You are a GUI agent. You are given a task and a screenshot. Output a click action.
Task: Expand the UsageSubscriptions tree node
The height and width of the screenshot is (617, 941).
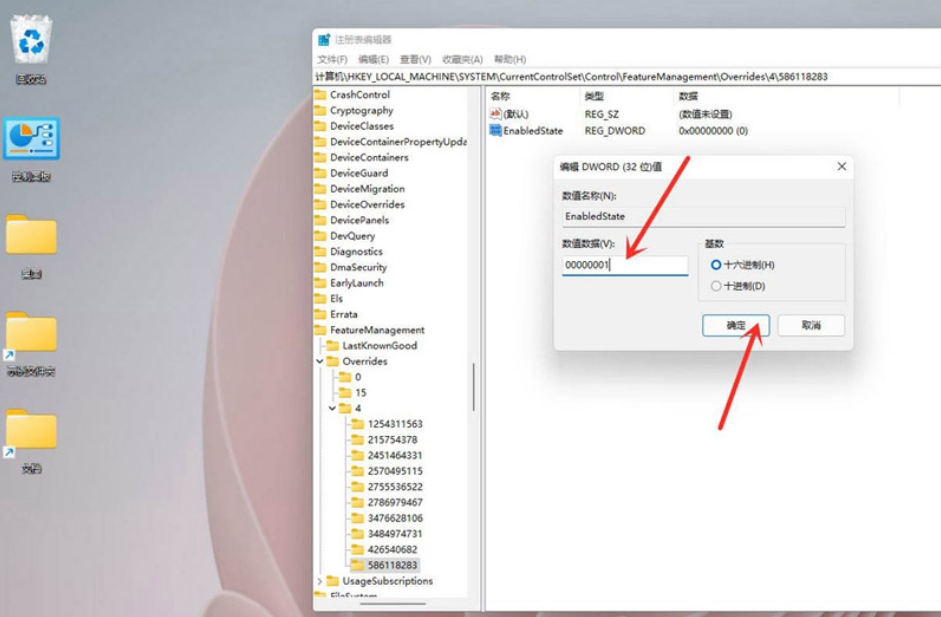tap(320, 581)
